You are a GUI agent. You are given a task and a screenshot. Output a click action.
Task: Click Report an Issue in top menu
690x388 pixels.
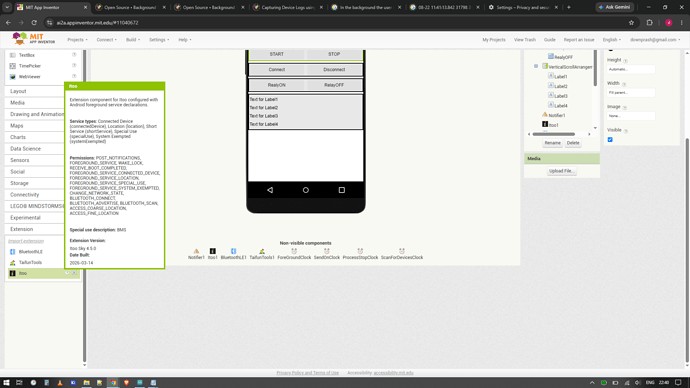tap(579, 40)
